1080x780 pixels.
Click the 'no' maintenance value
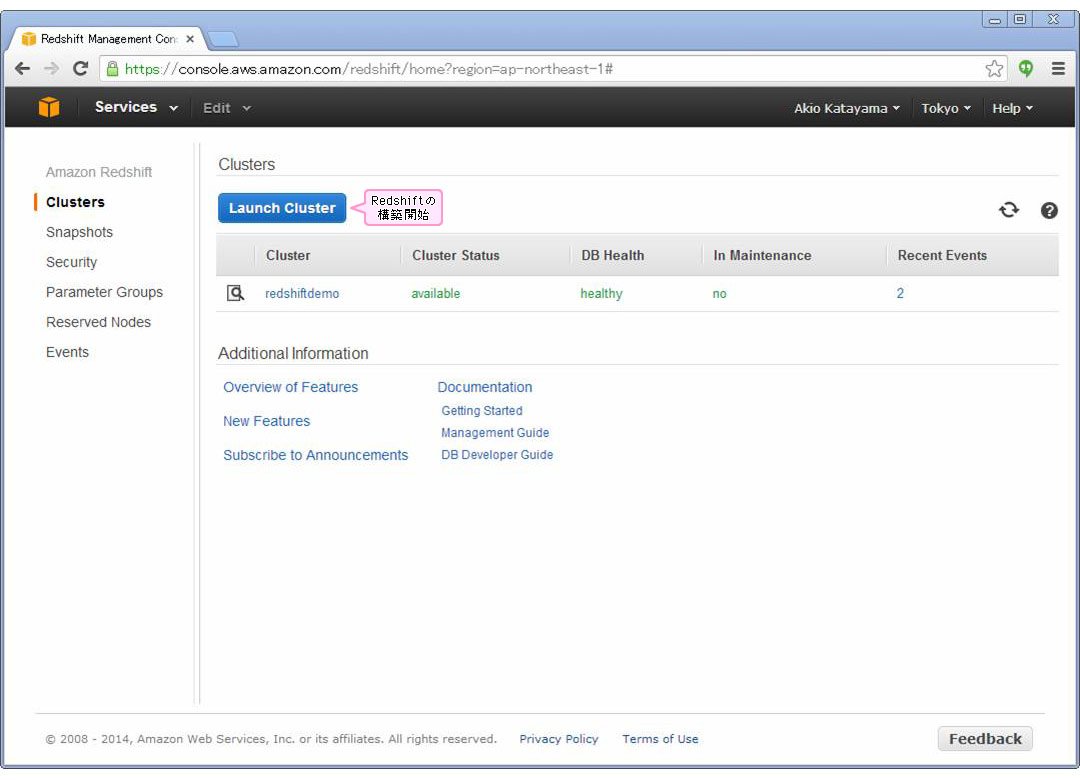[x=719, y=294]
